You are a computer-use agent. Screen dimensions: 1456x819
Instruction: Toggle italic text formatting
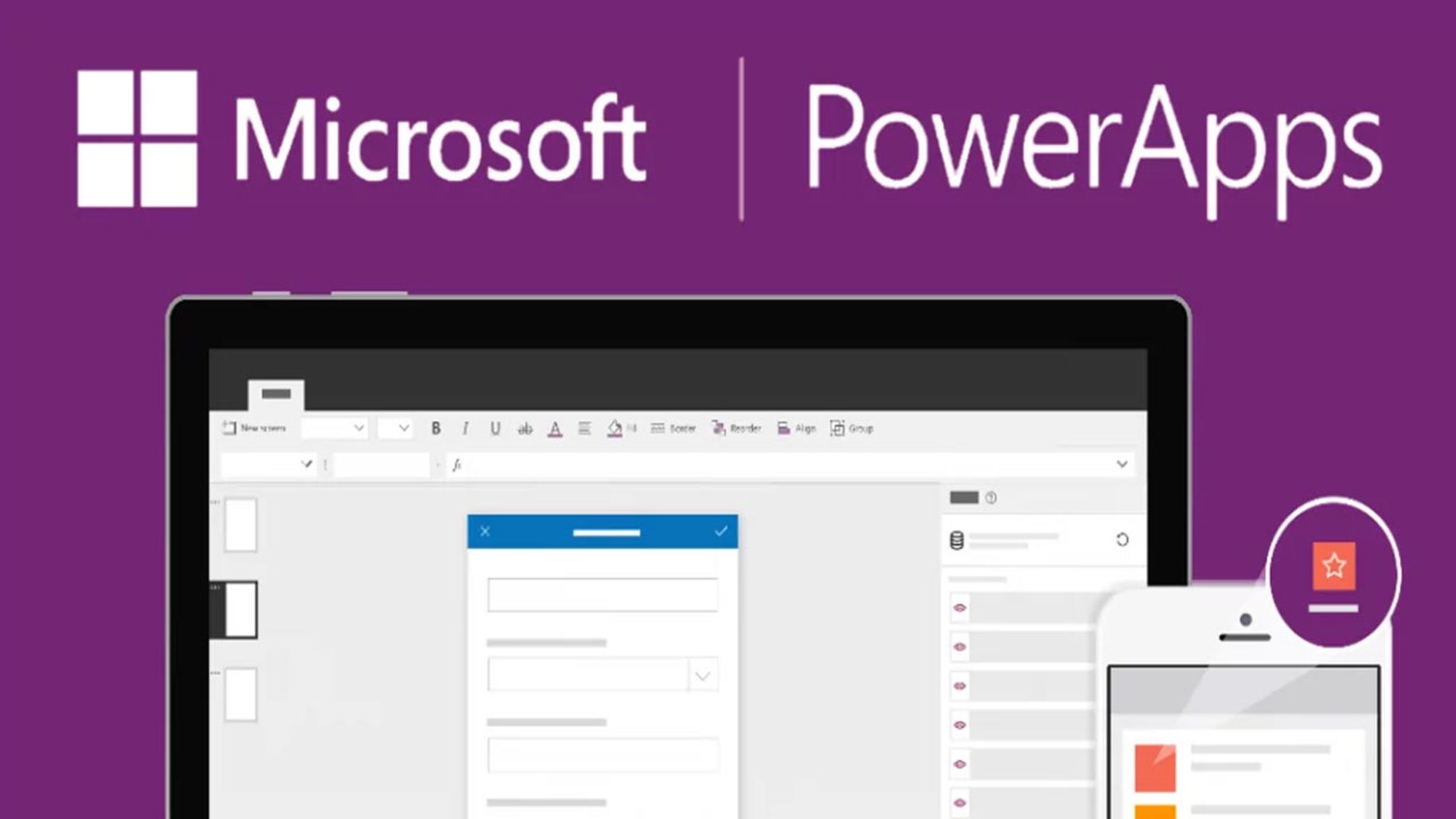click(465, 427)
